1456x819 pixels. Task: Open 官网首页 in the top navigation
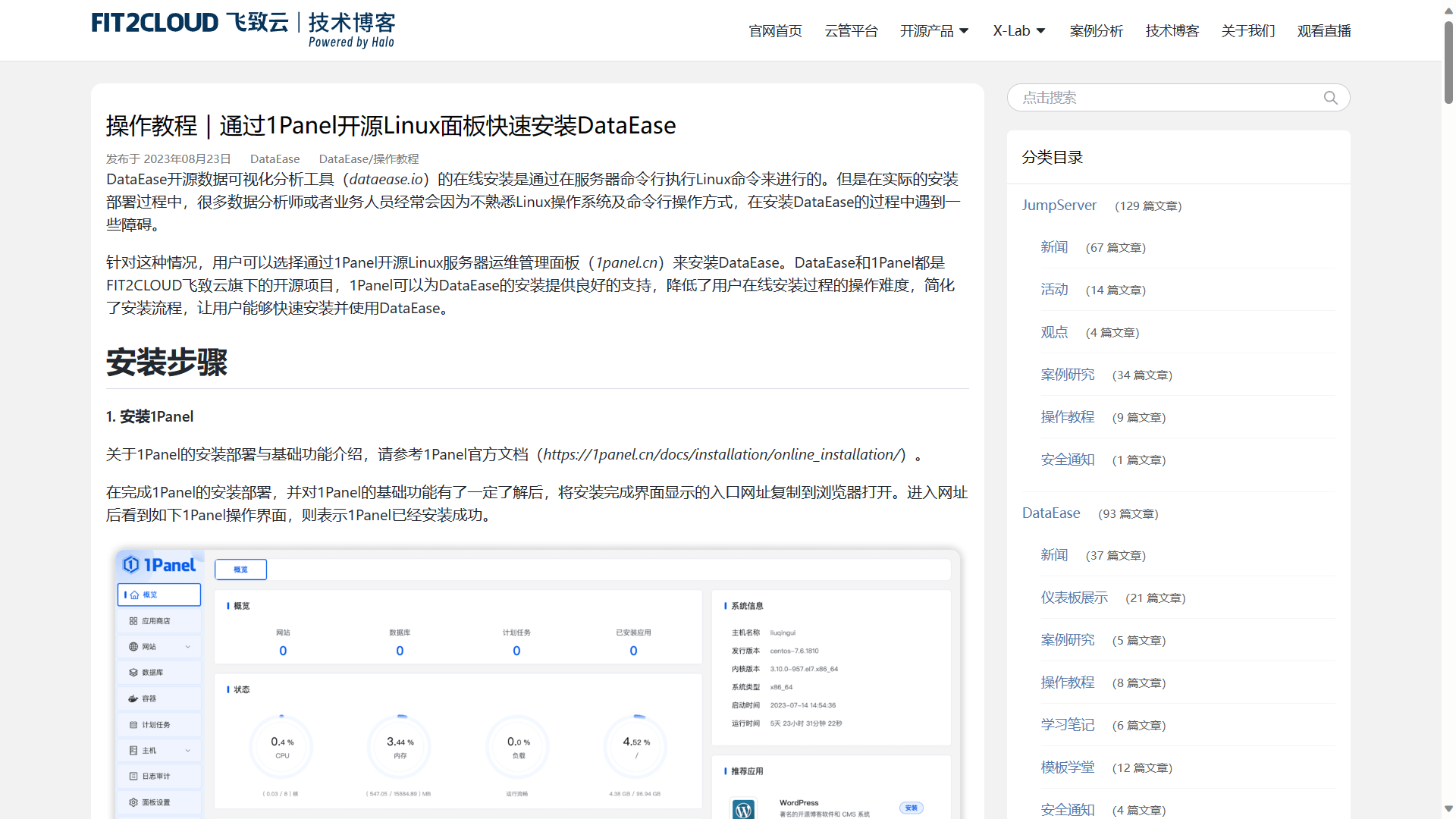775,31
